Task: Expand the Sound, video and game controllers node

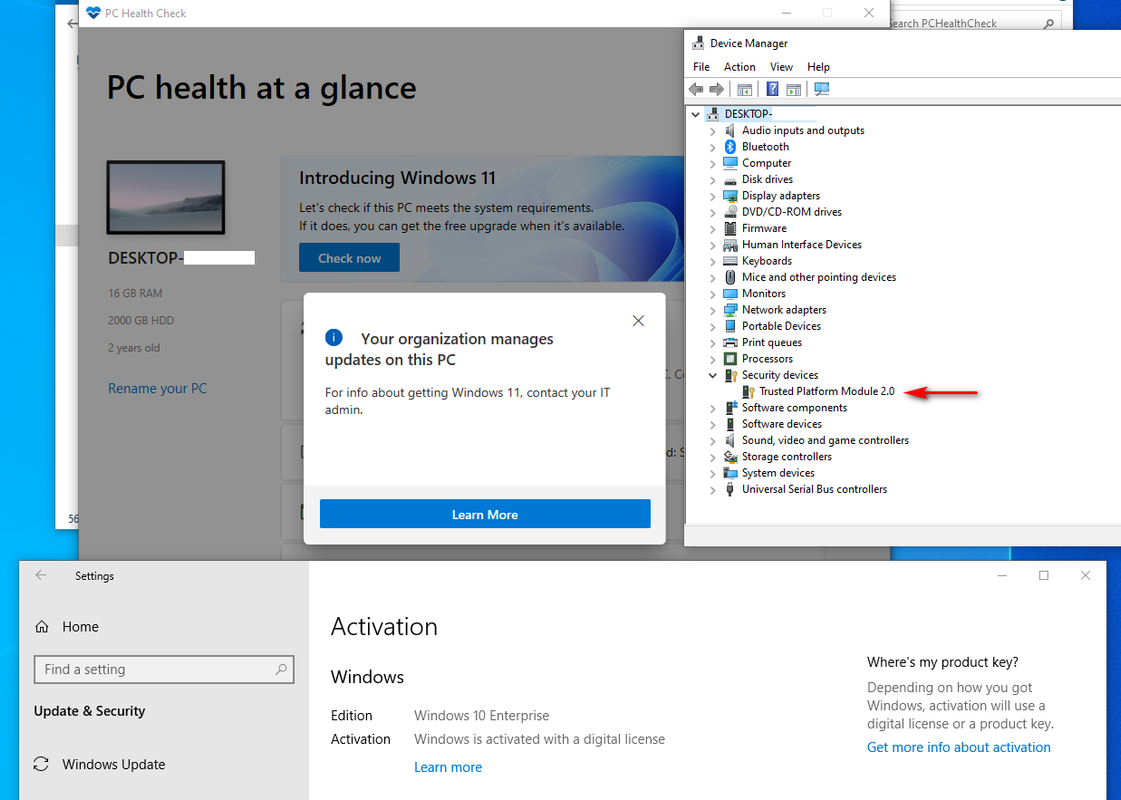Action: pyautogui.click(x=712, y=441)
